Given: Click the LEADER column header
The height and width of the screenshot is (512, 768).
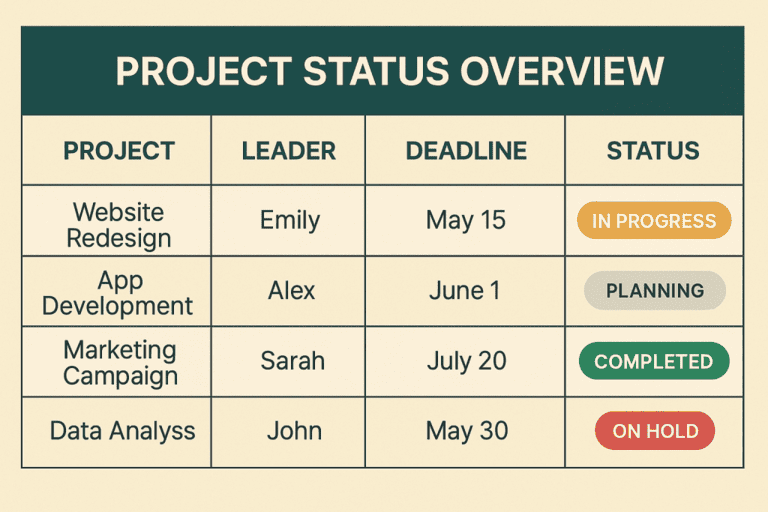Looking at the screenshot, I should [x=288, y=150].
